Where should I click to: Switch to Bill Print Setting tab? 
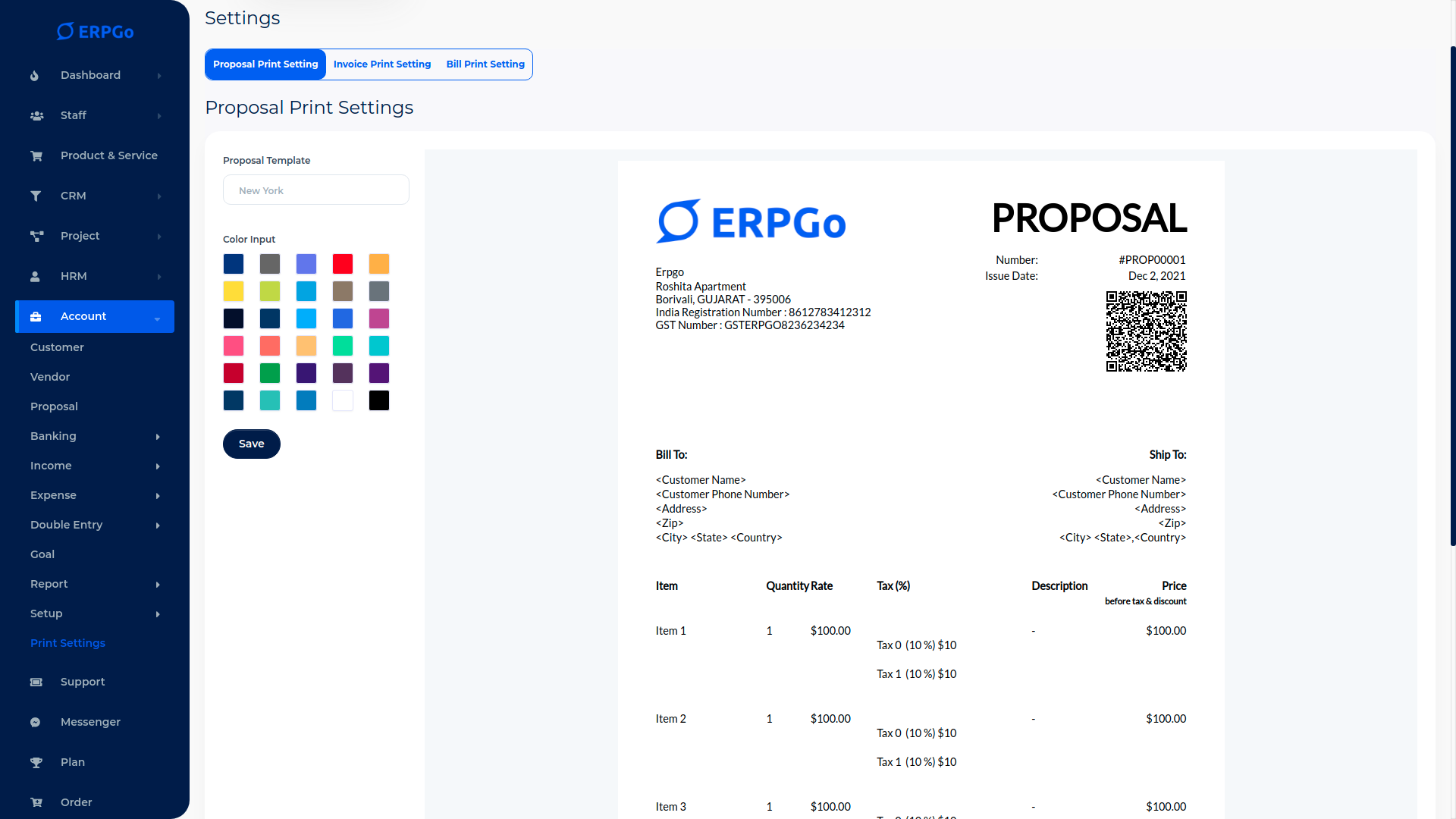click(485, 64)
